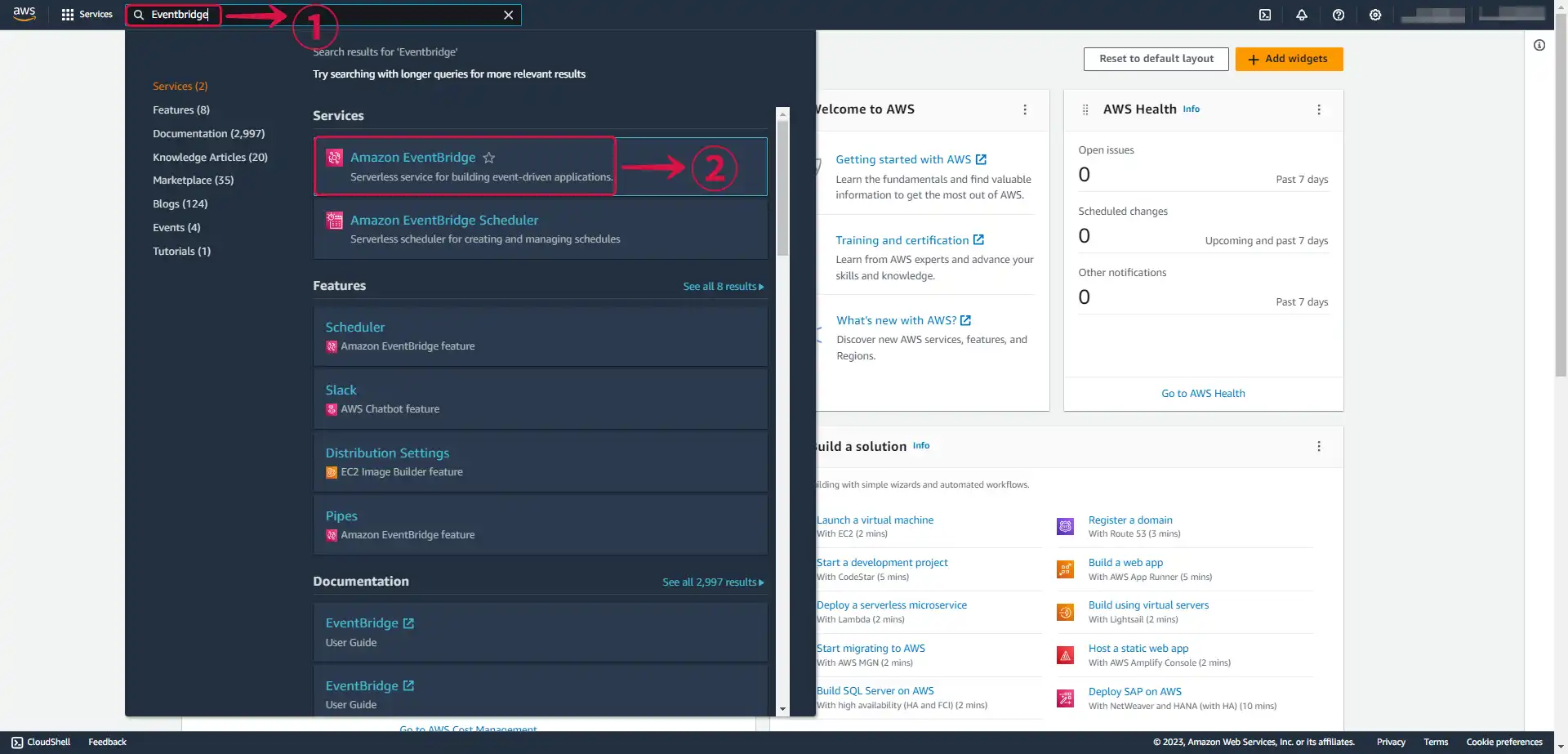Screen dimensions: 1568x754
Task: Filter results by Services (2)
Action: pos(180,86)
